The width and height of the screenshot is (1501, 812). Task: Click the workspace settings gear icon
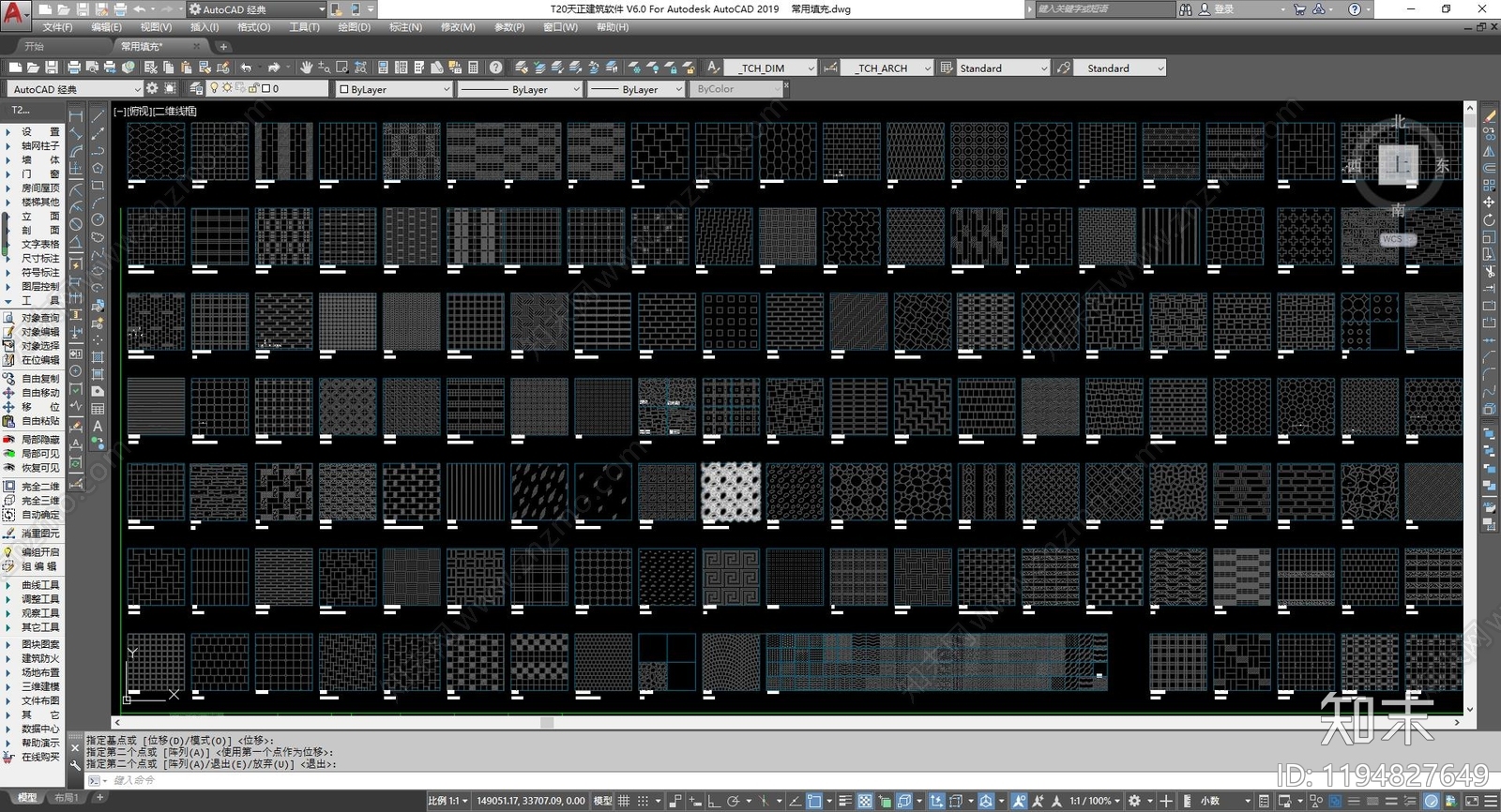(153, 88)
